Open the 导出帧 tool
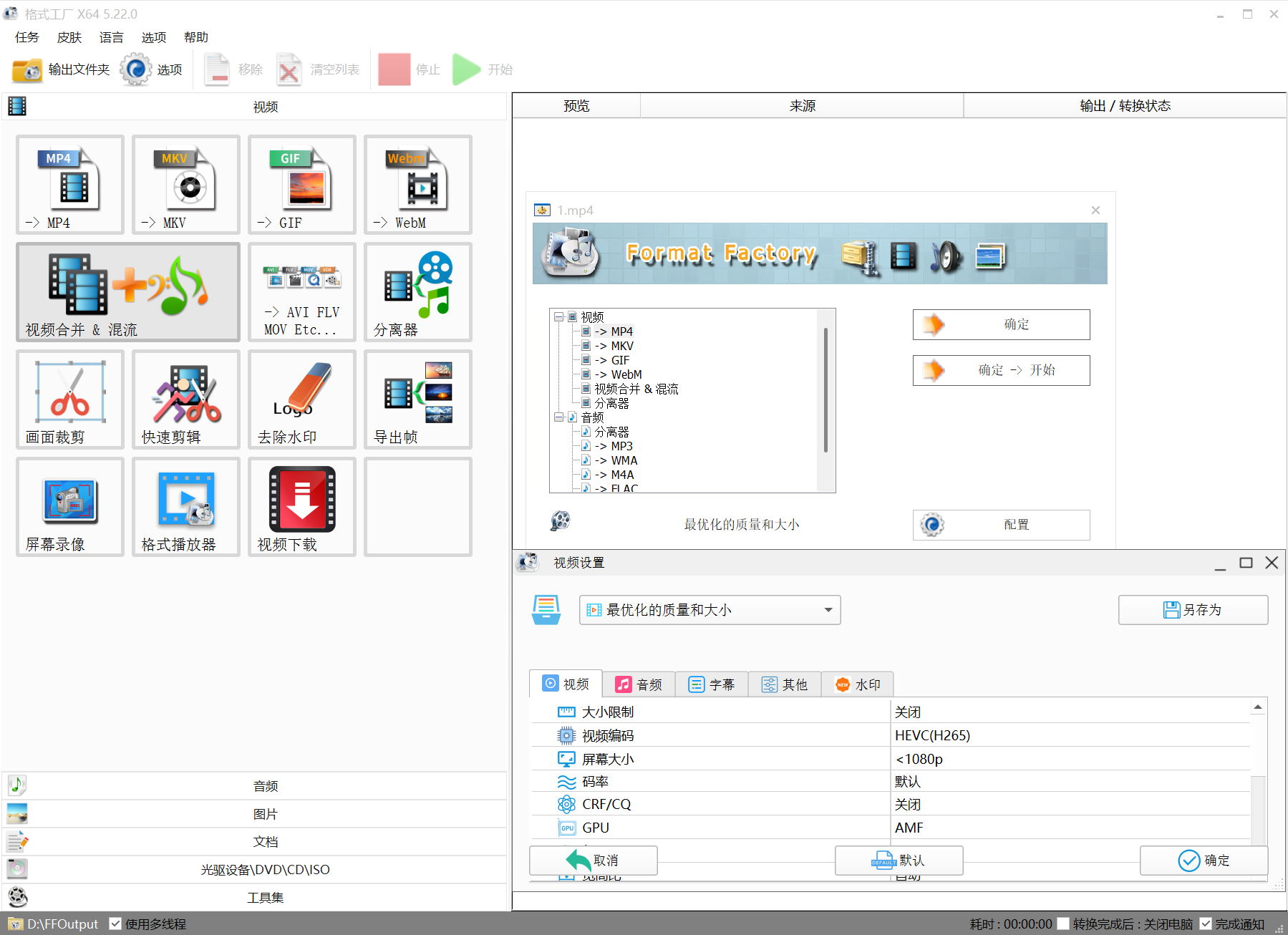 (418, 399)
